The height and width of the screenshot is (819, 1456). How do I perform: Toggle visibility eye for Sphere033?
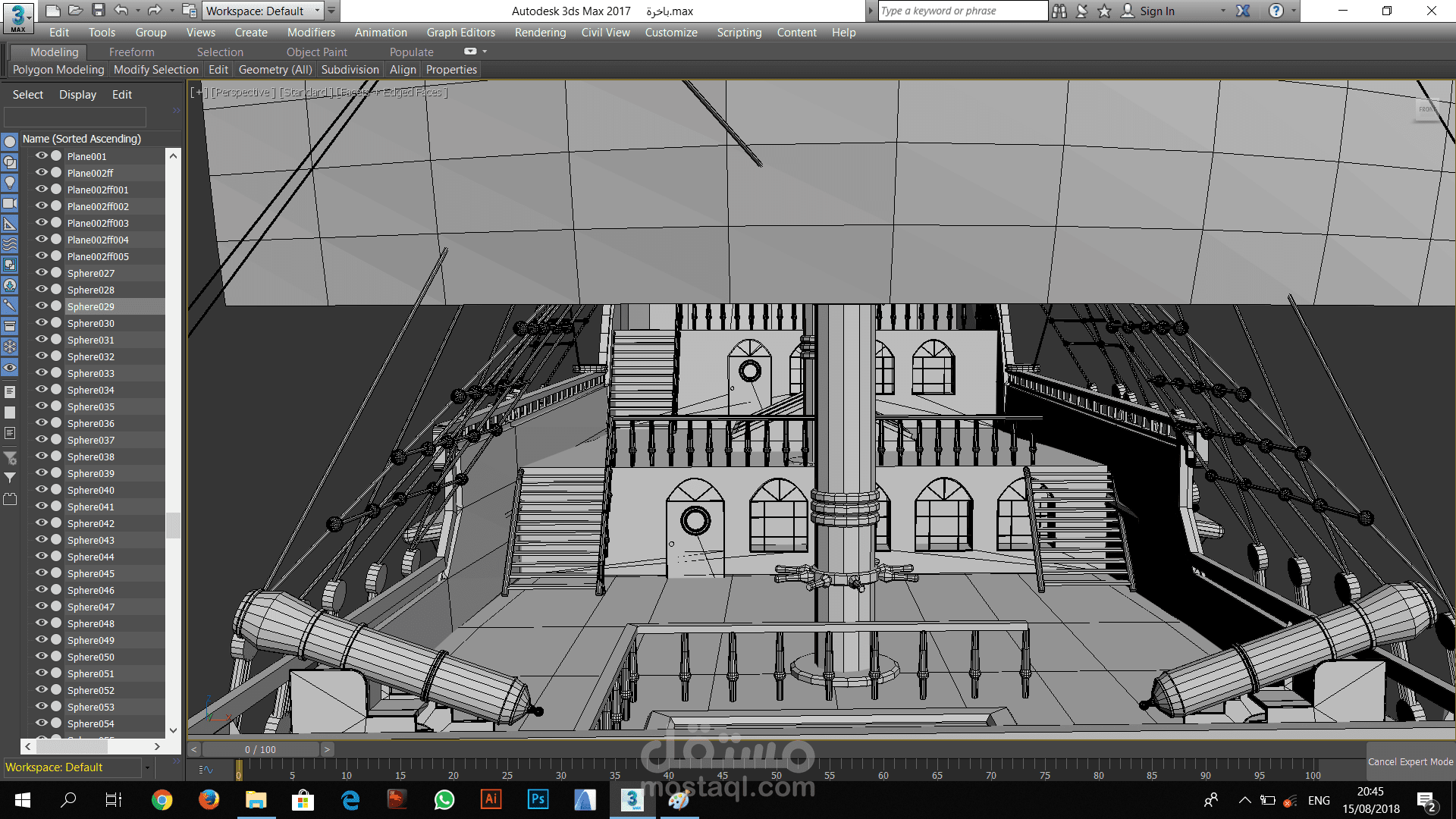(42, 372)
